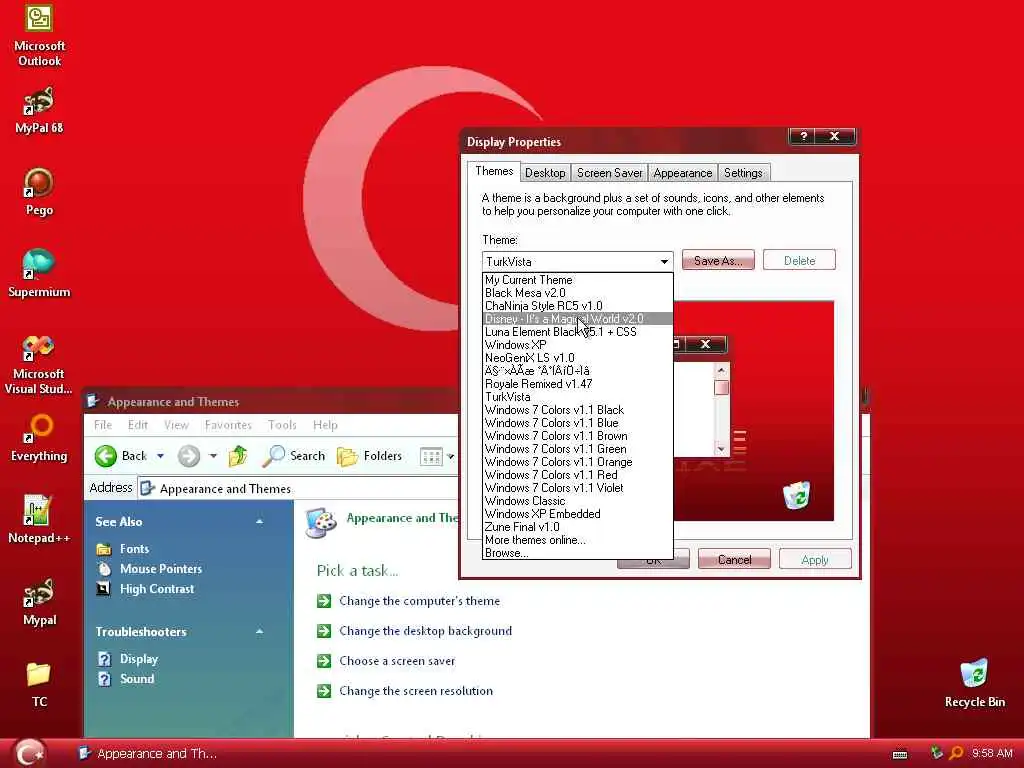Click the clock showing 9:58 AM
The width and height of the screenshot is (1024, 768).
coord(992,754)
